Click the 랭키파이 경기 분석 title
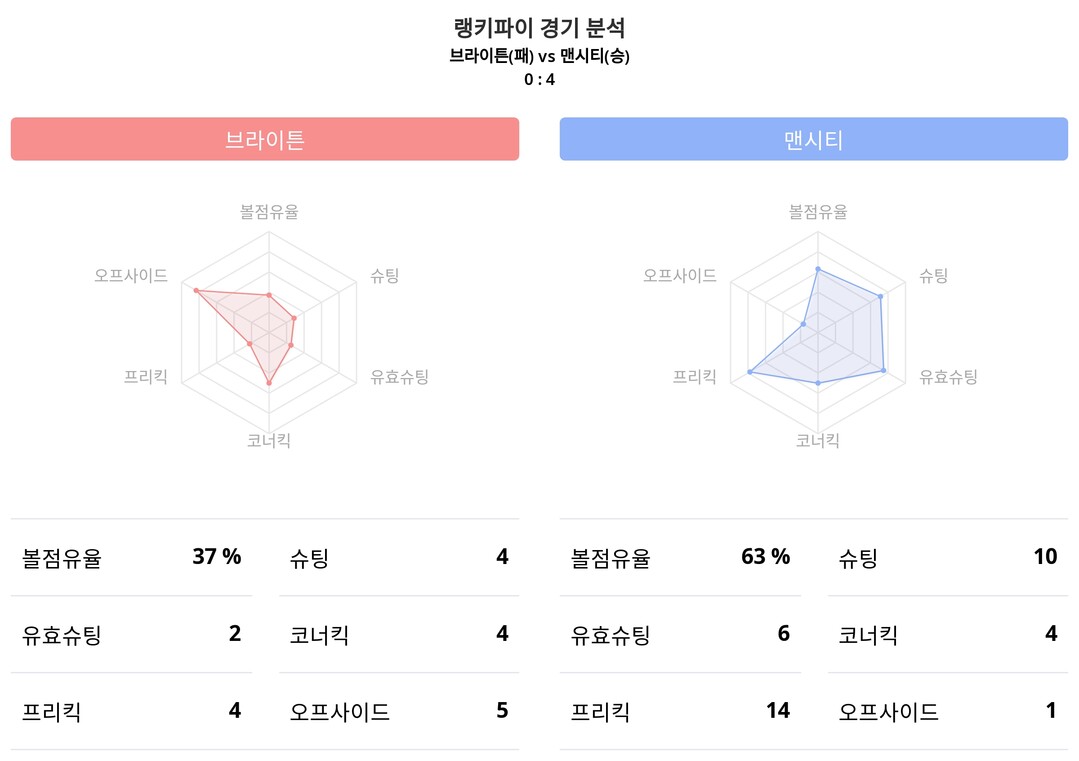Image resolution: width=1079 pixels, height=761 pixels. [x=540, y=28]
